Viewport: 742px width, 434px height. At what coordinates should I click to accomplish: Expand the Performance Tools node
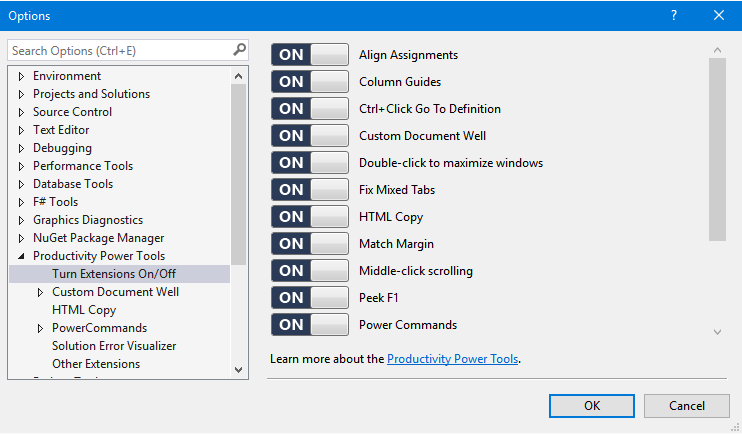(21, 166)
